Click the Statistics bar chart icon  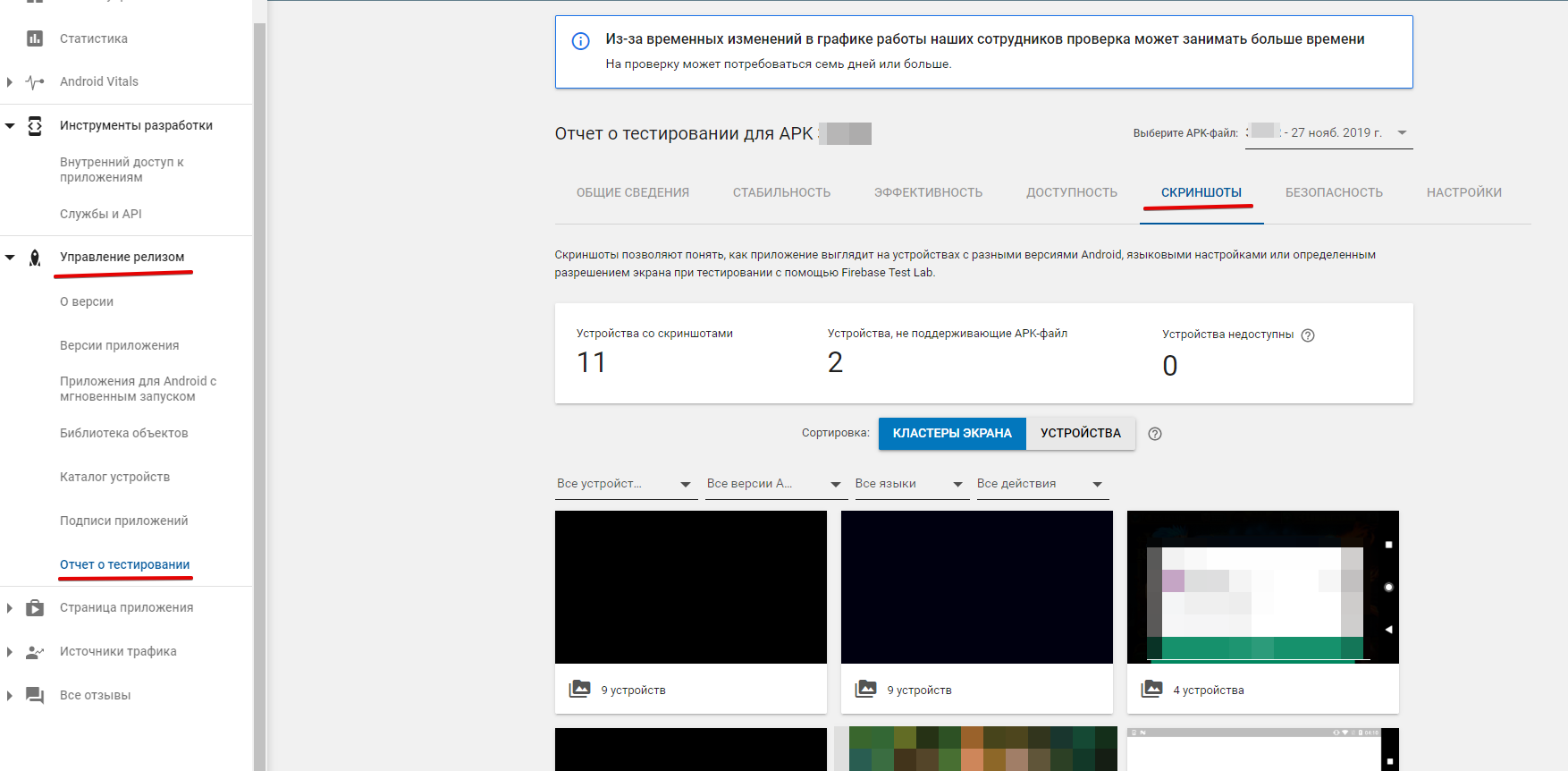tap(35, 38)
